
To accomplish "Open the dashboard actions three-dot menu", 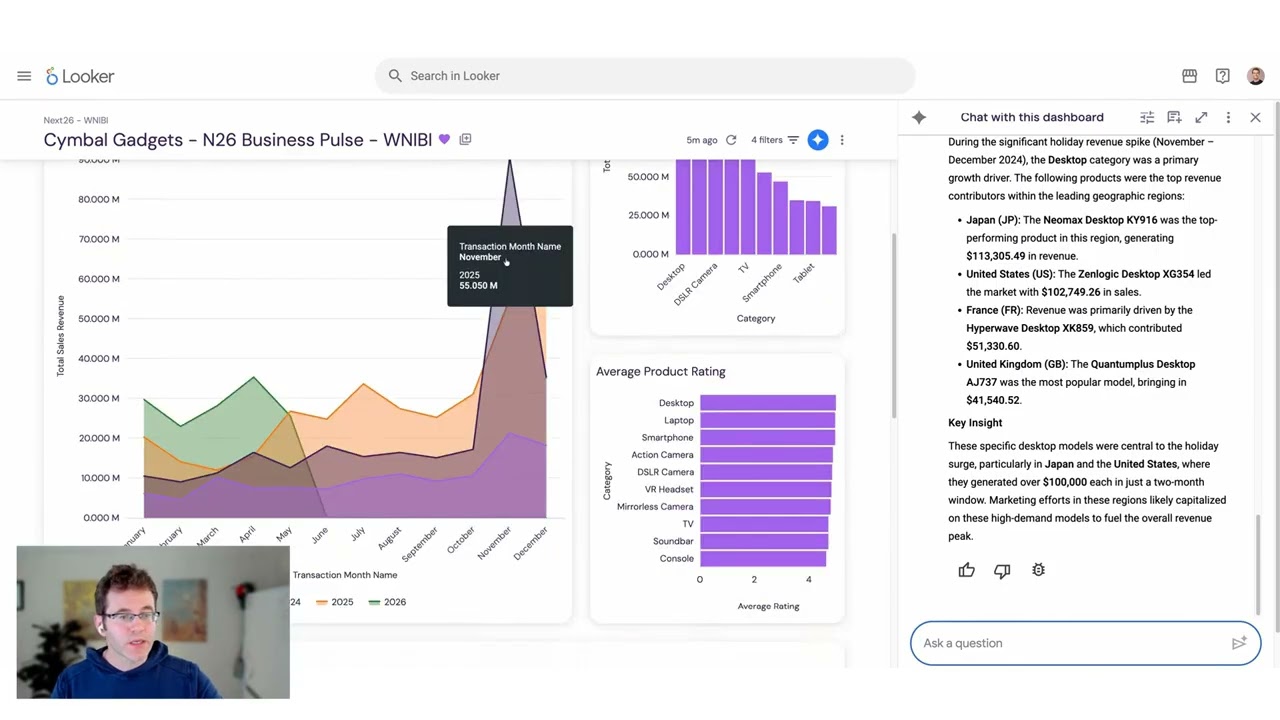I will tap(842, 140).
